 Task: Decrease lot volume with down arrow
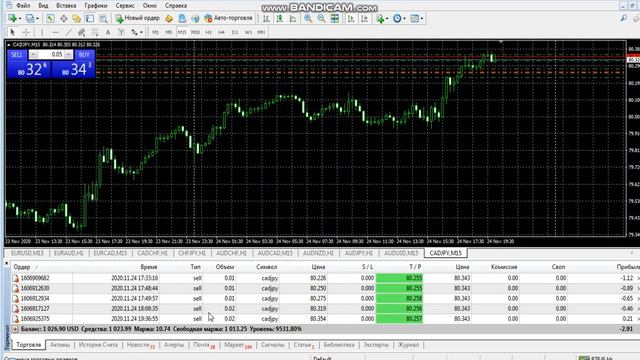tap(33, 54)
